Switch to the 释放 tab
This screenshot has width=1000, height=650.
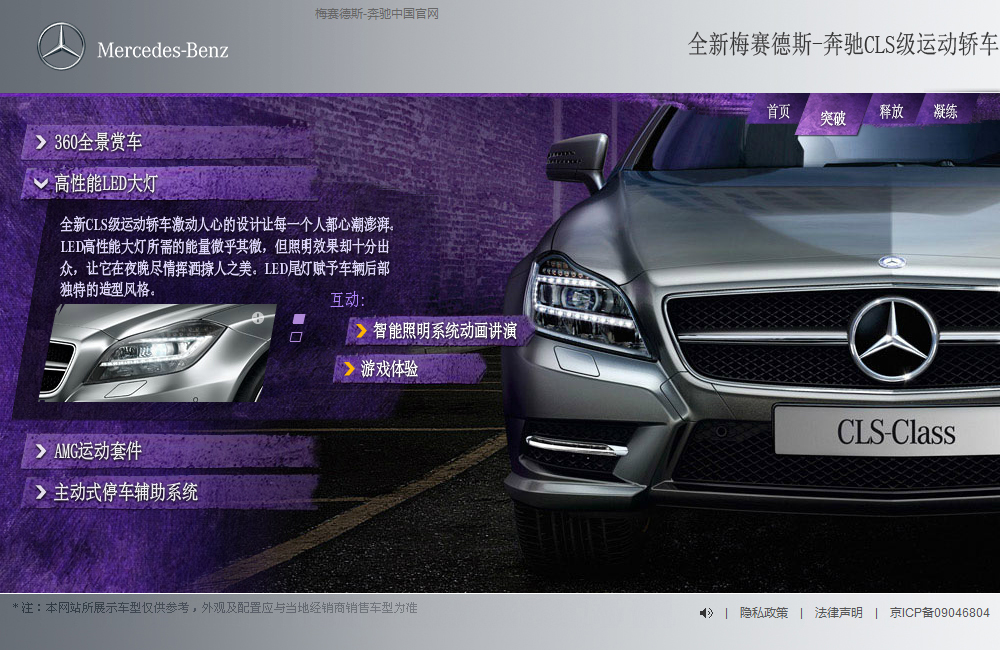[x=891, y=112]
